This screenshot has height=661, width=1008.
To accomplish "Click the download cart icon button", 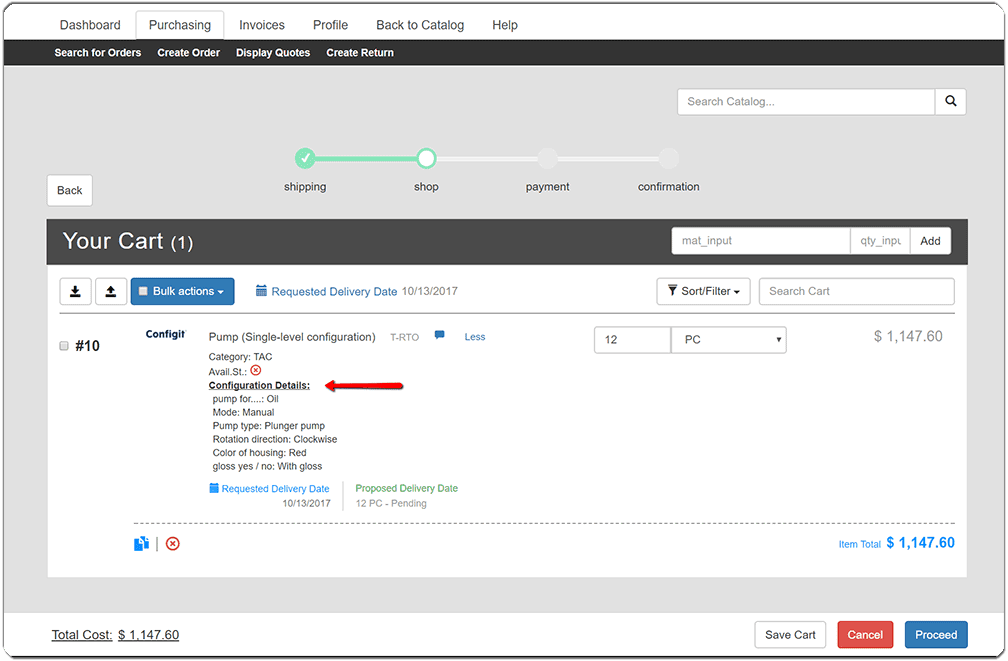I will point(75,291).
